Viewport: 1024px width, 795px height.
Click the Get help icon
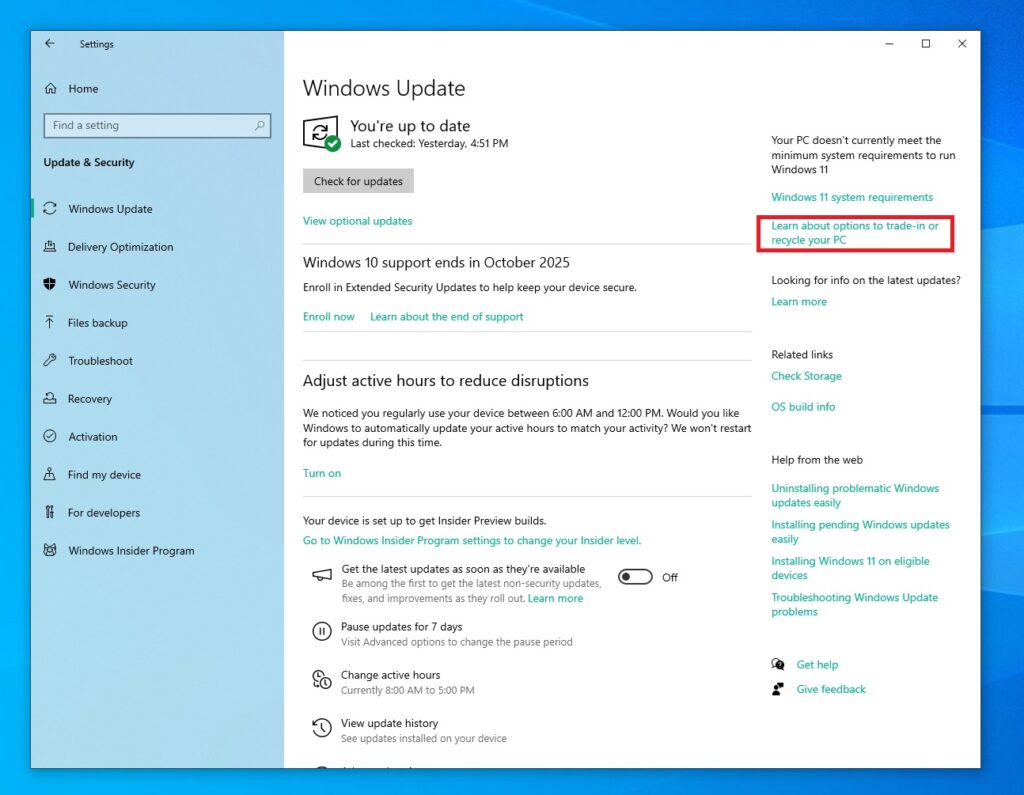click(778, 664)
